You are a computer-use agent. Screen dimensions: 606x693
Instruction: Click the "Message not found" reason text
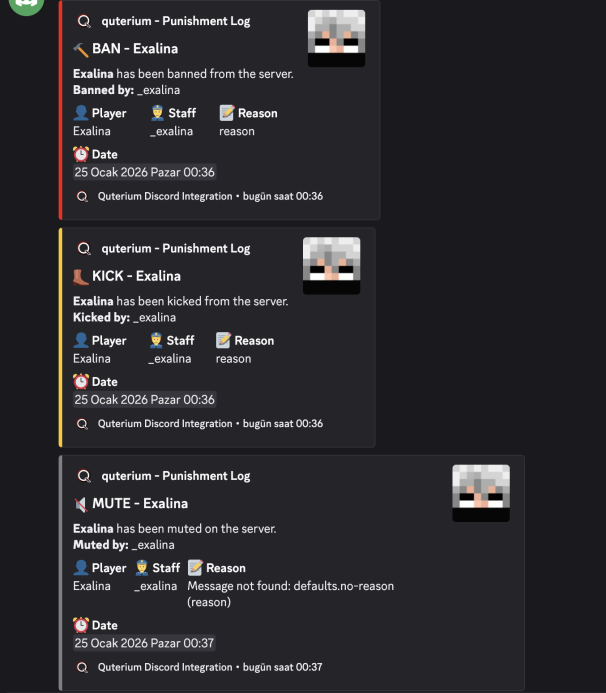pyautogui.click(x=290, y=586)
